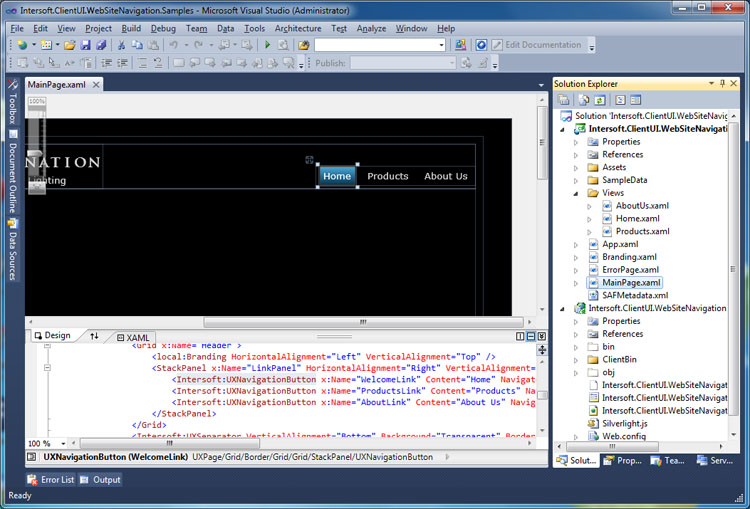Open the Error List panel
Viewport: 750px width, 509px height.
coord(51,479)
